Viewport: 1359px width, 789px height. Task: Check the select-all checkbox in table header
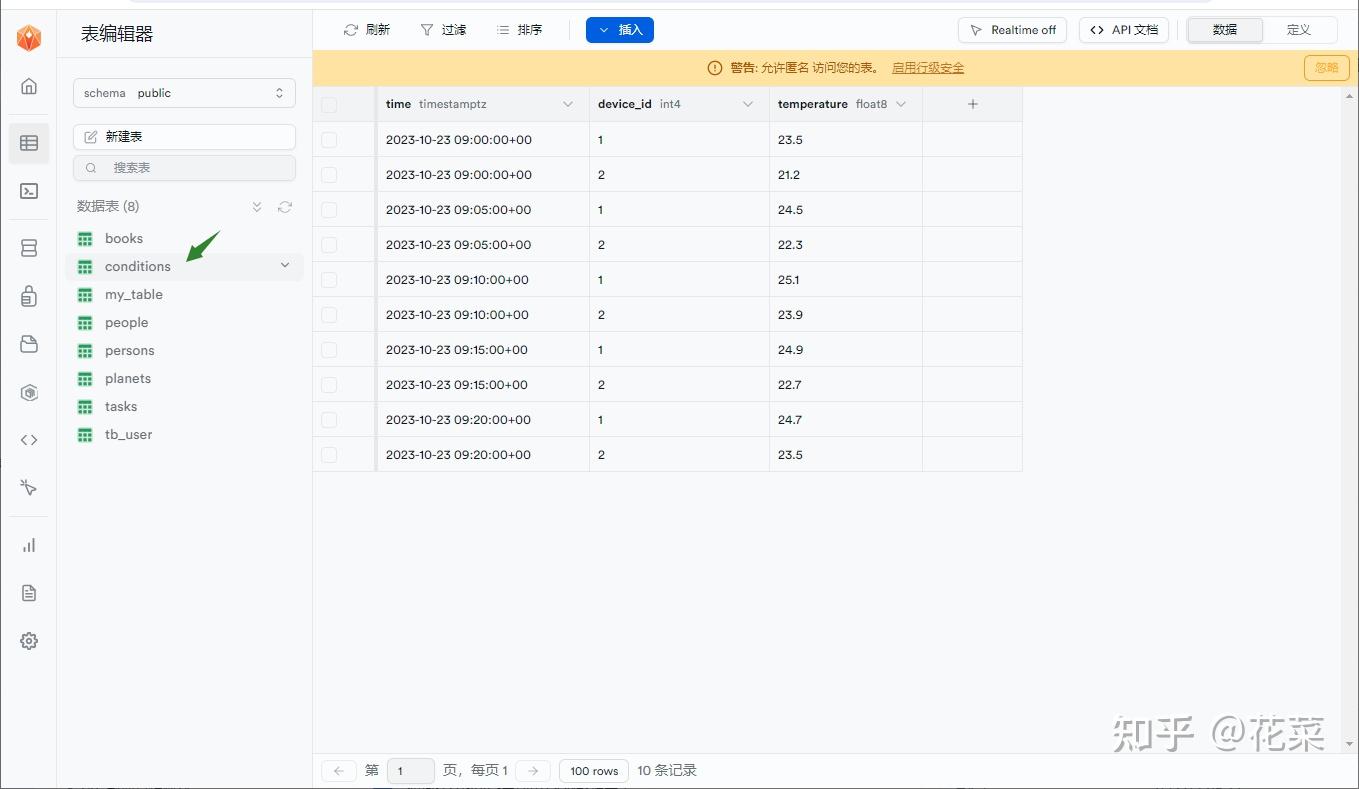328,103
